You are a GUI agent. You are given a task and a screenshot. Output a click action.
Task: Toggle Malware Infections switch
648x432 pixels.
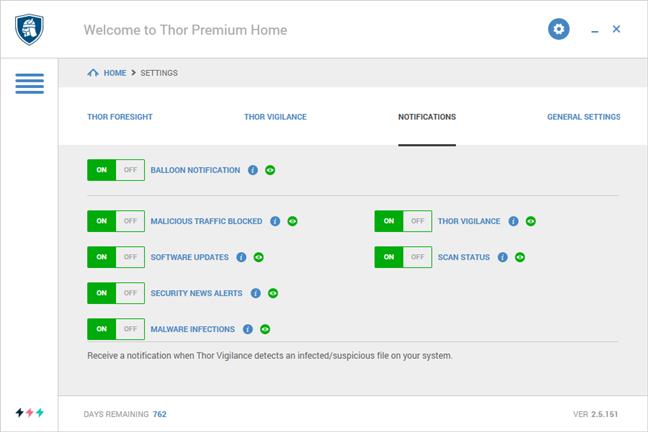(116, 329)
